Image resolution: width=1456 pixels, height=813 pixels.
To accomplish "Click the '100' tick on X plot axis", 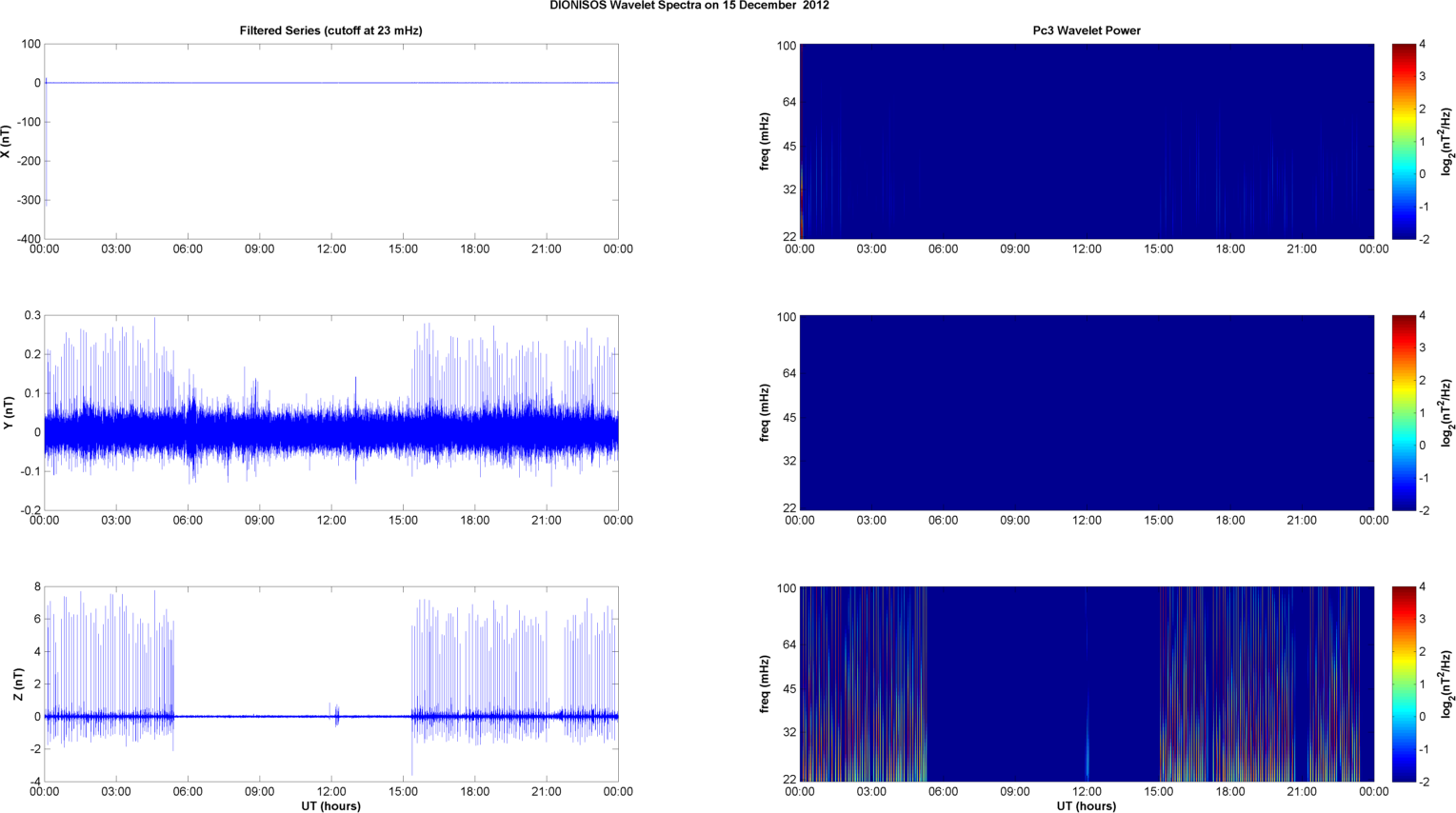I will [31, 44].
